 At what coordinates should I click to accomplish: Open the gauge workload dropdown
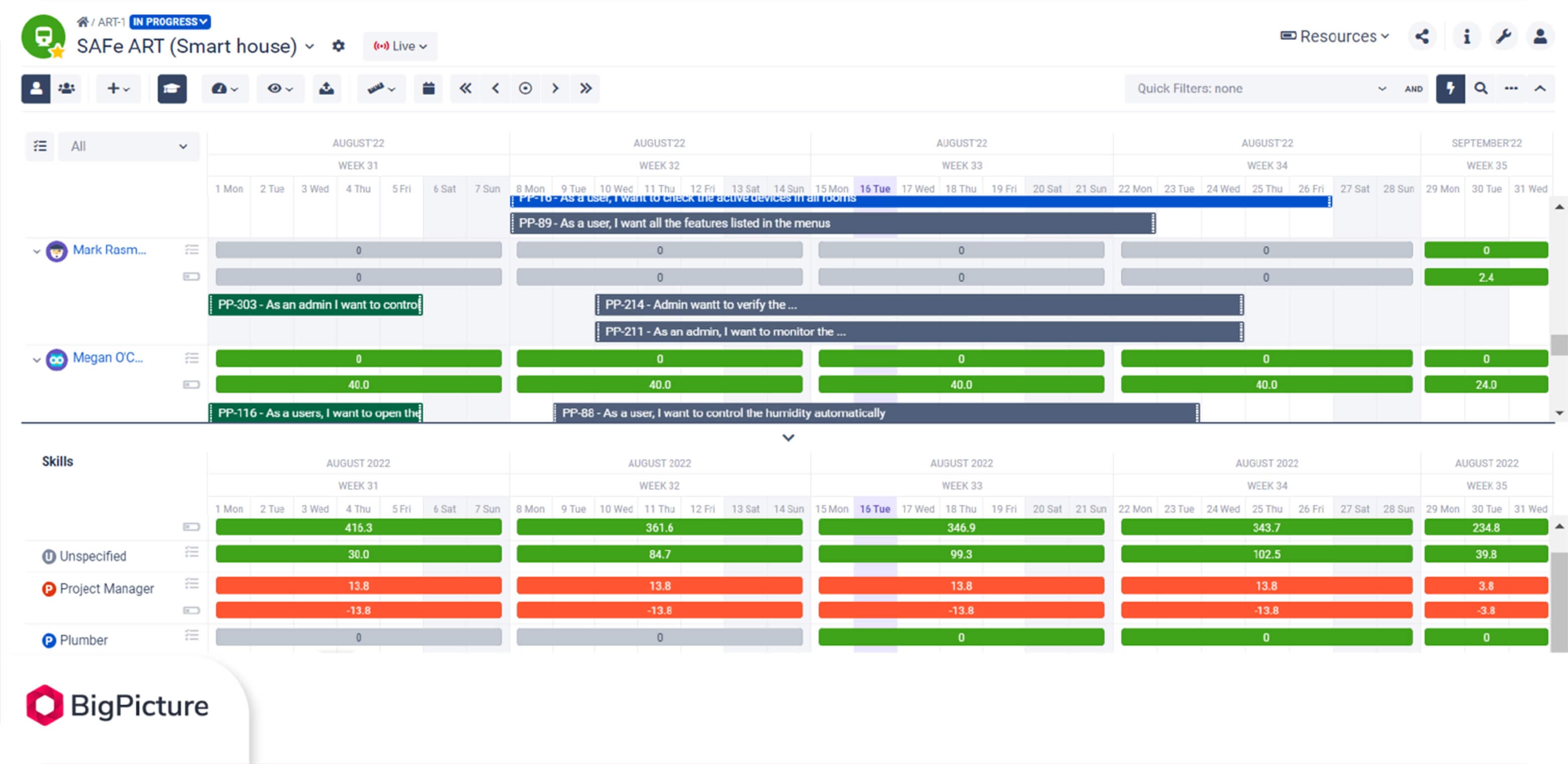pos(225,89)
